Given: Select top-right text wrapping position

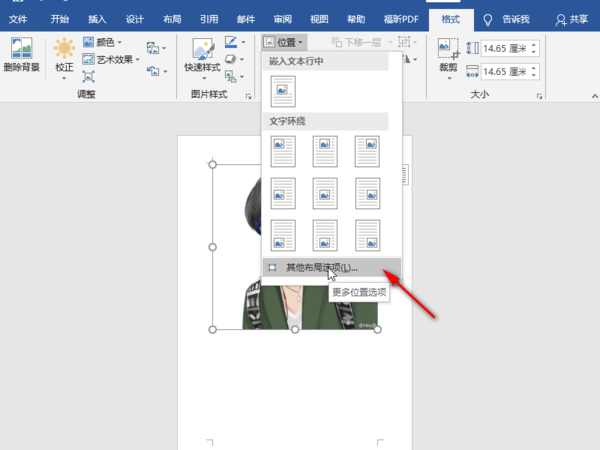Looking at the screenshot, I should [367, 152].
